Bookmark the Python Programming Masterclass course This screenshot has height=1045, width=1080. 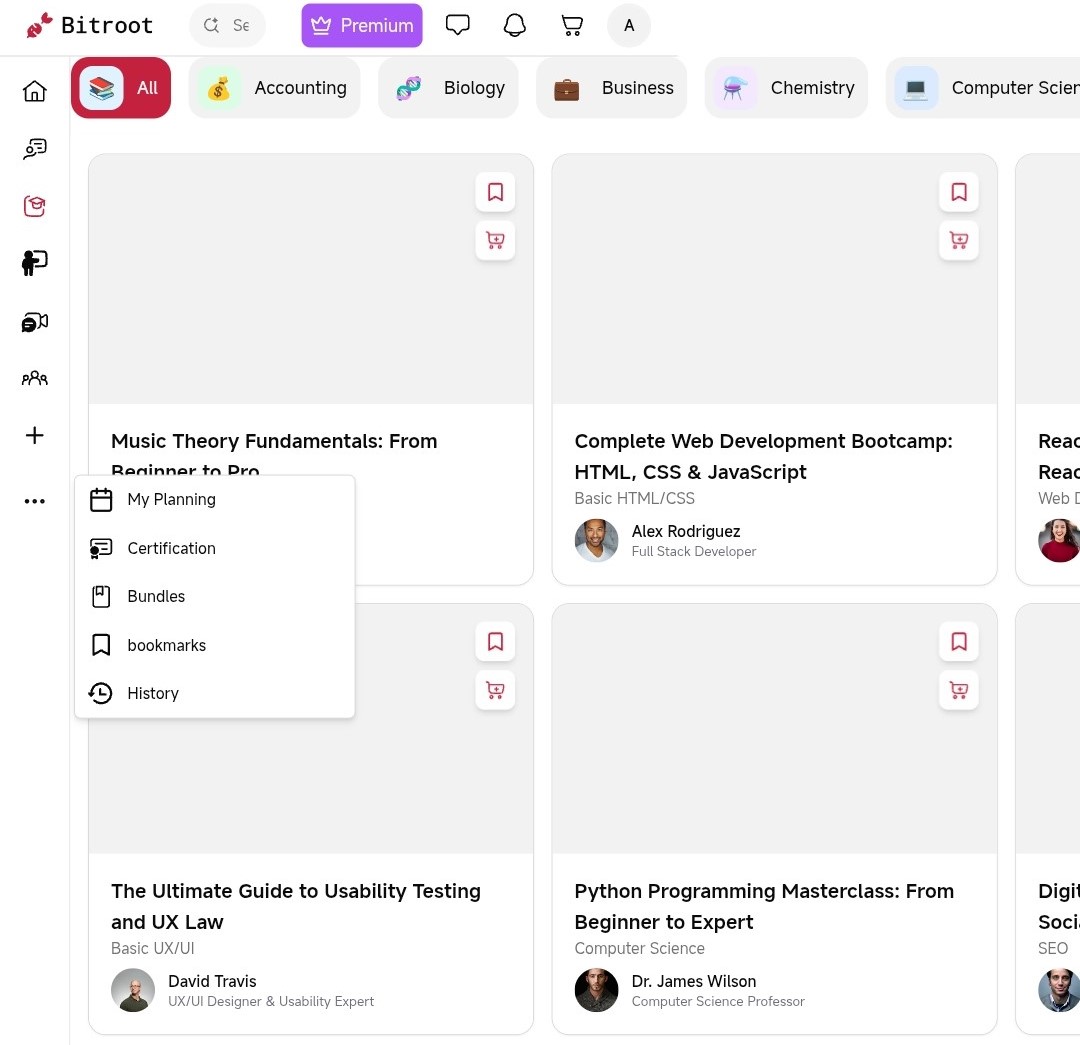click(958, 642)
